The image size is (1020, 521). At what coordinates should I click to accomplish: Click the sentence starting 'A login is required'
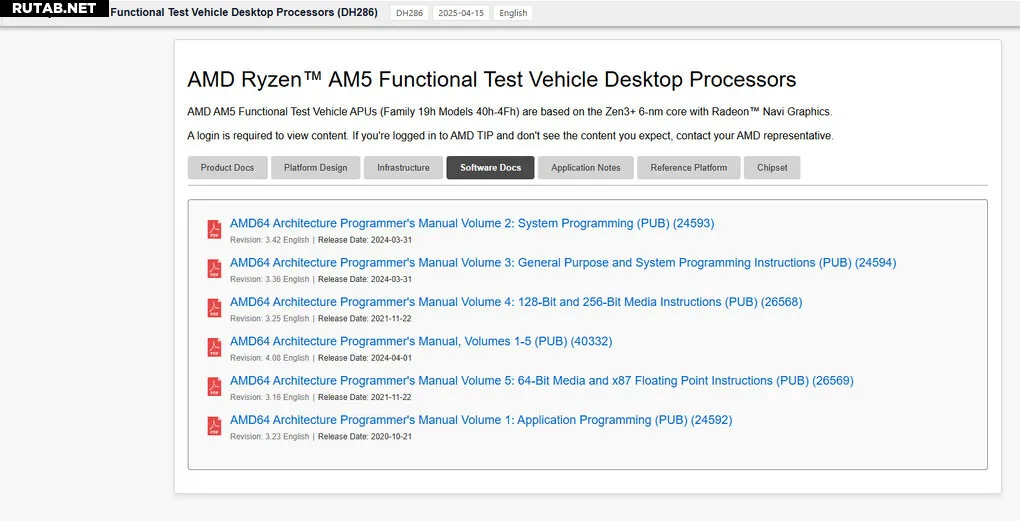coord(510,136)
